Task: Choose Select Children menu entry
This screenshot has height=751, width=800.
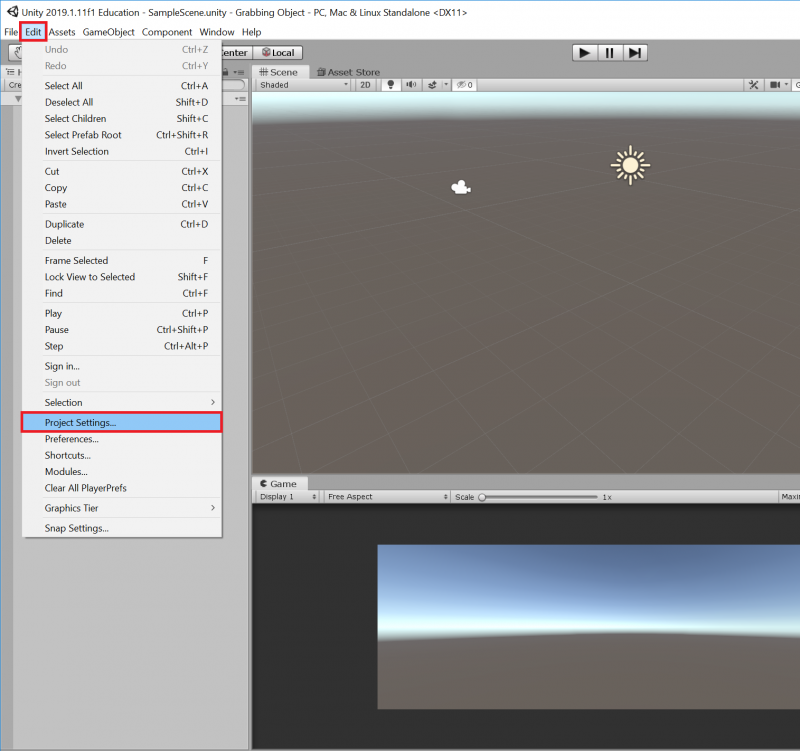Action: pos(121,118)
